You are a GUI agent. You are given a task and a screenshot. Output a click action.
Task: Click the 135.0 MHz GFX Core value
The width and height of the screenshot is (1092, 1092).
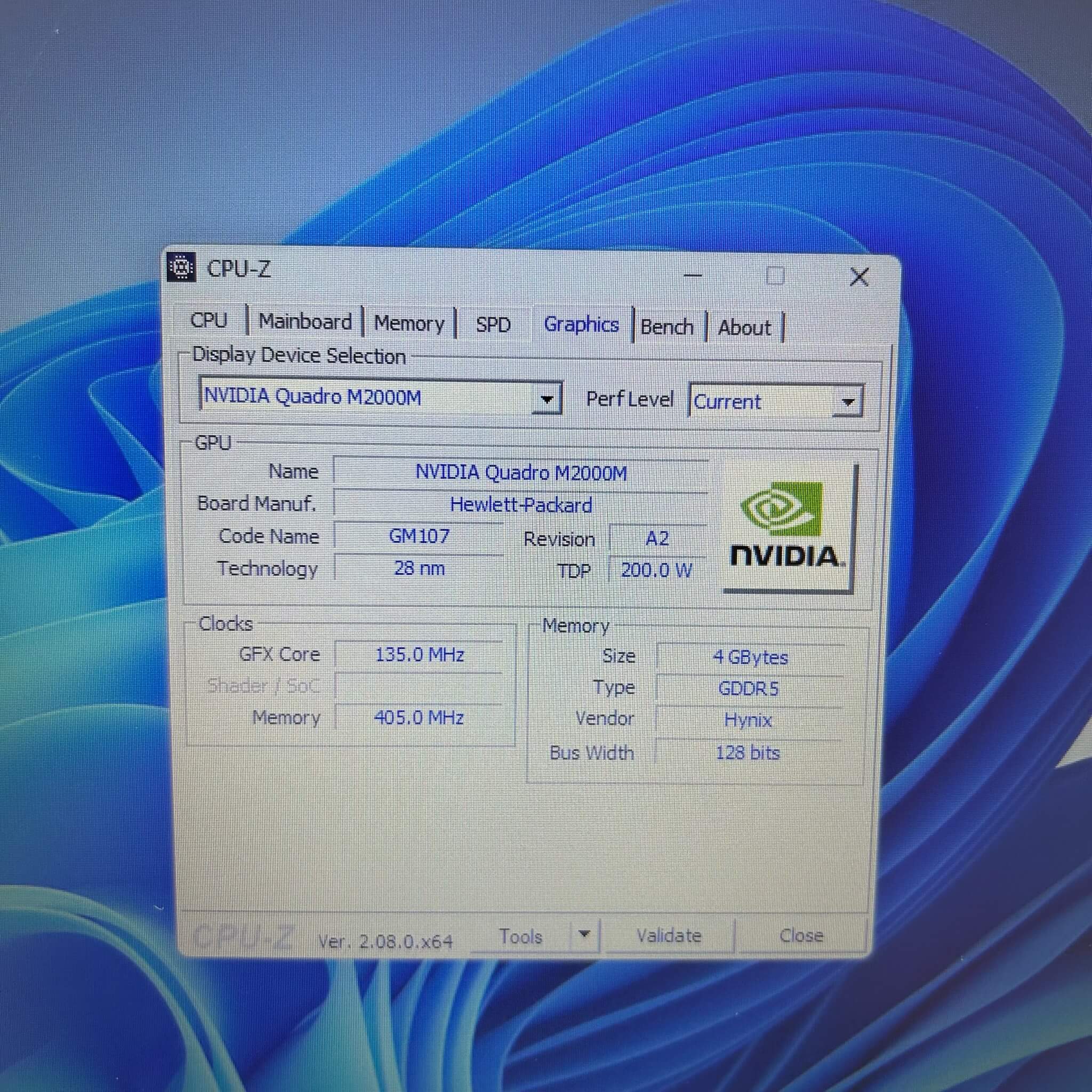click(x=420, y=655)
